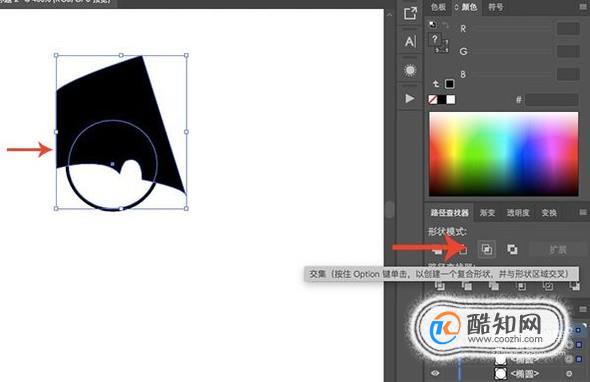Viewport: 590px width, 382px height.
Task: Click the Crop pathfinder icon
Action: 522,286
